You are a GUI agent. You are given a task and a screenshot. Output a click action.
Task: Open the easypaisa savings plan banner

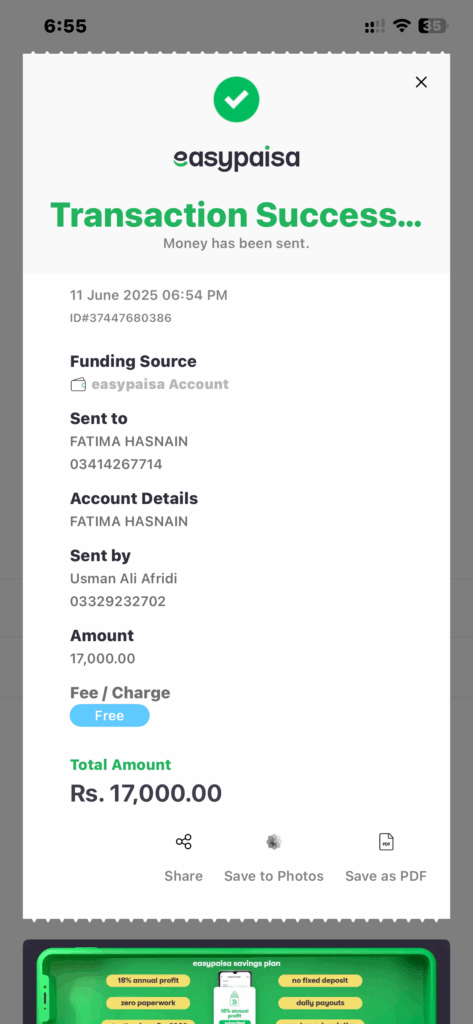coord(236,982)
